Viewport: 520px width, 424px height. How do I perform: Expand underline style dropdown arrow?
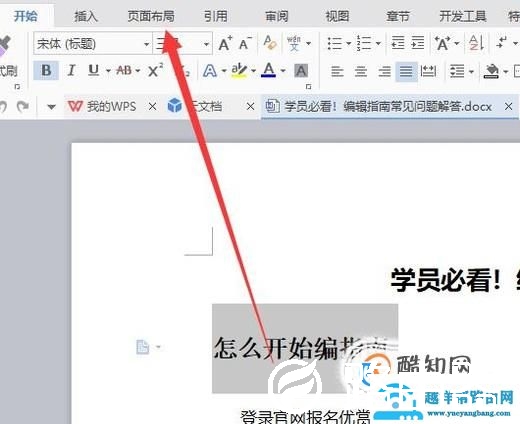108,71
